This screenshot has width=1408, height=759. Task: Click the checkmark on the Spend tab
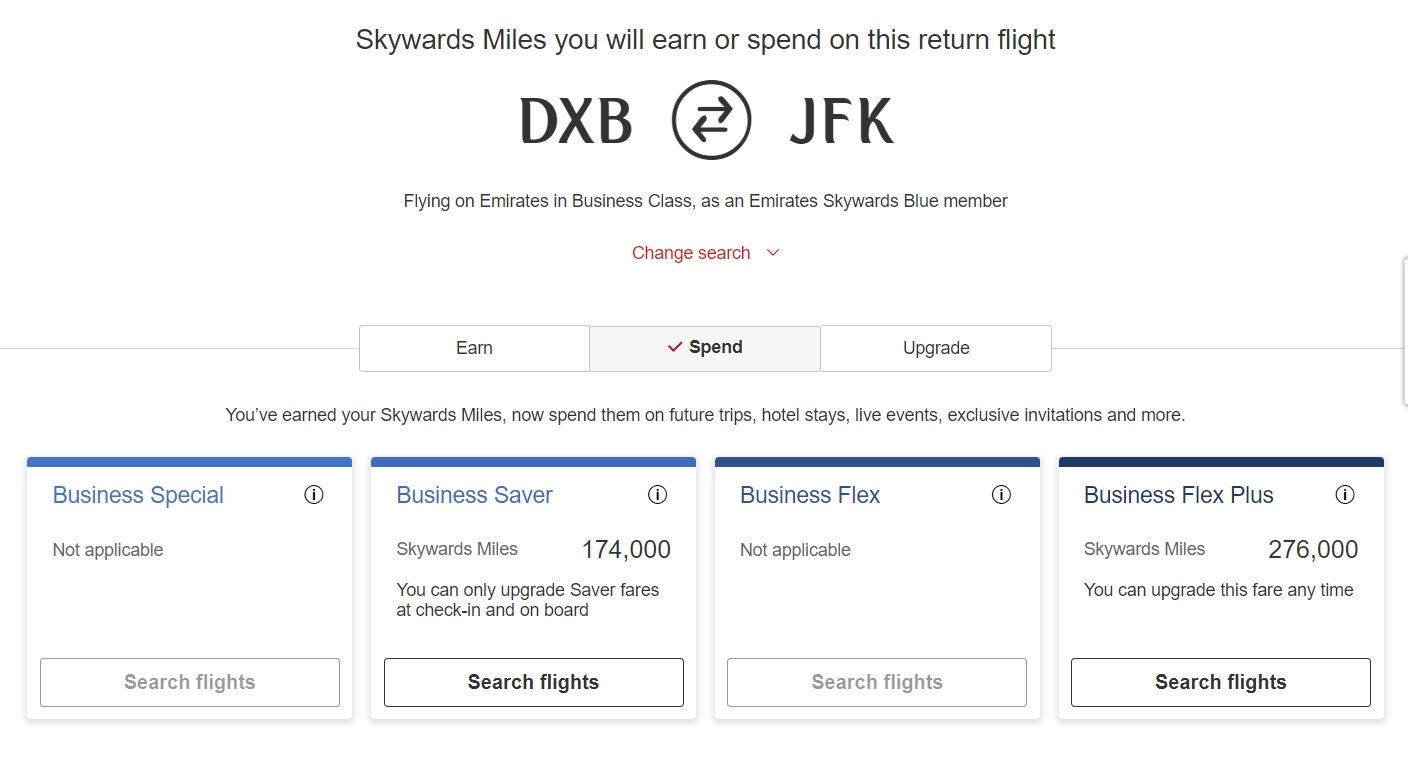click(x=674, y=347)
